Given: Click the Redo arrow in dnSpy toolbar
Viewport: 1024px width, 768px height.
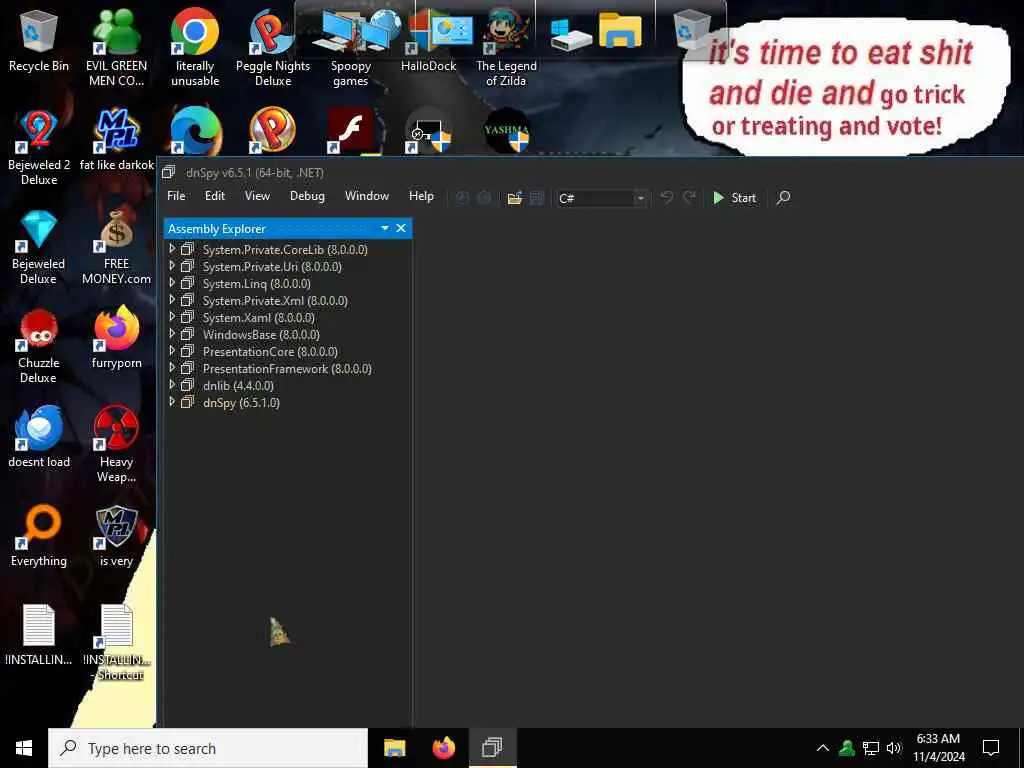Looking at the screenshot, I should coord(689,197).
